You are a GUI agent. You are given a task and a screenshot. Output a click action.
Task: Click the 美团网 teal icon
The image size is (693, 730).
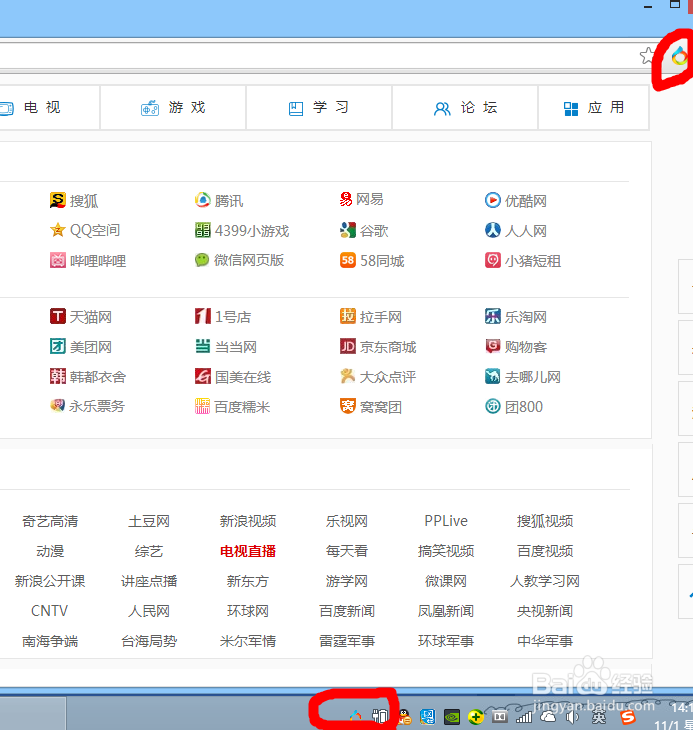[x=58, y=346]
